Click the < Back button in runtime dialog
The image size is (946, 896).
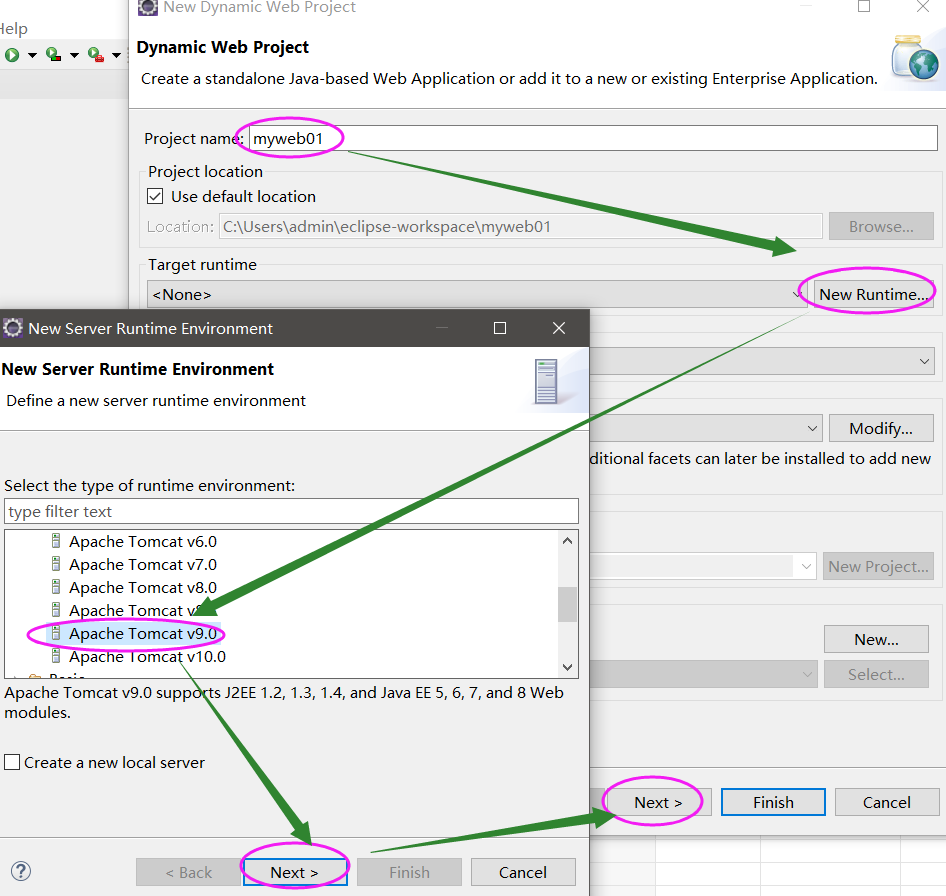tap(188, 872)
